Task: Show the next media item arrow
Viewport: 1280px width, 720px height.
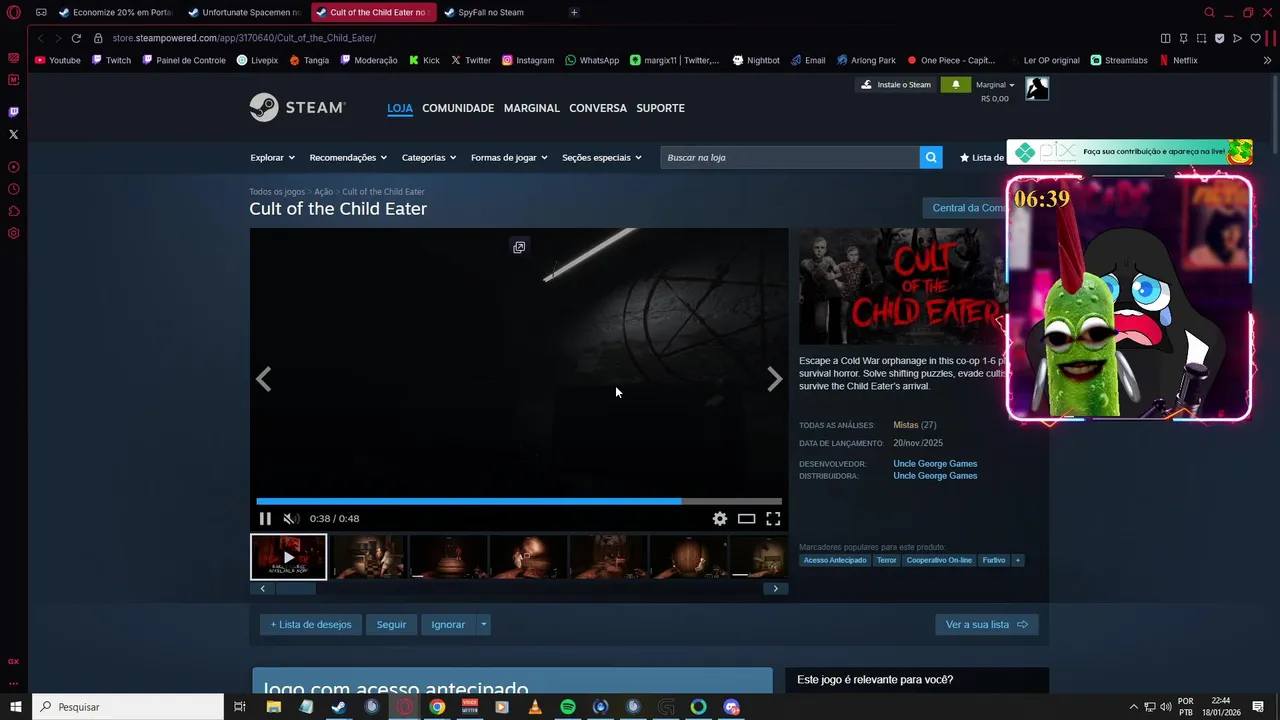Action: click(x=774, y=379)
